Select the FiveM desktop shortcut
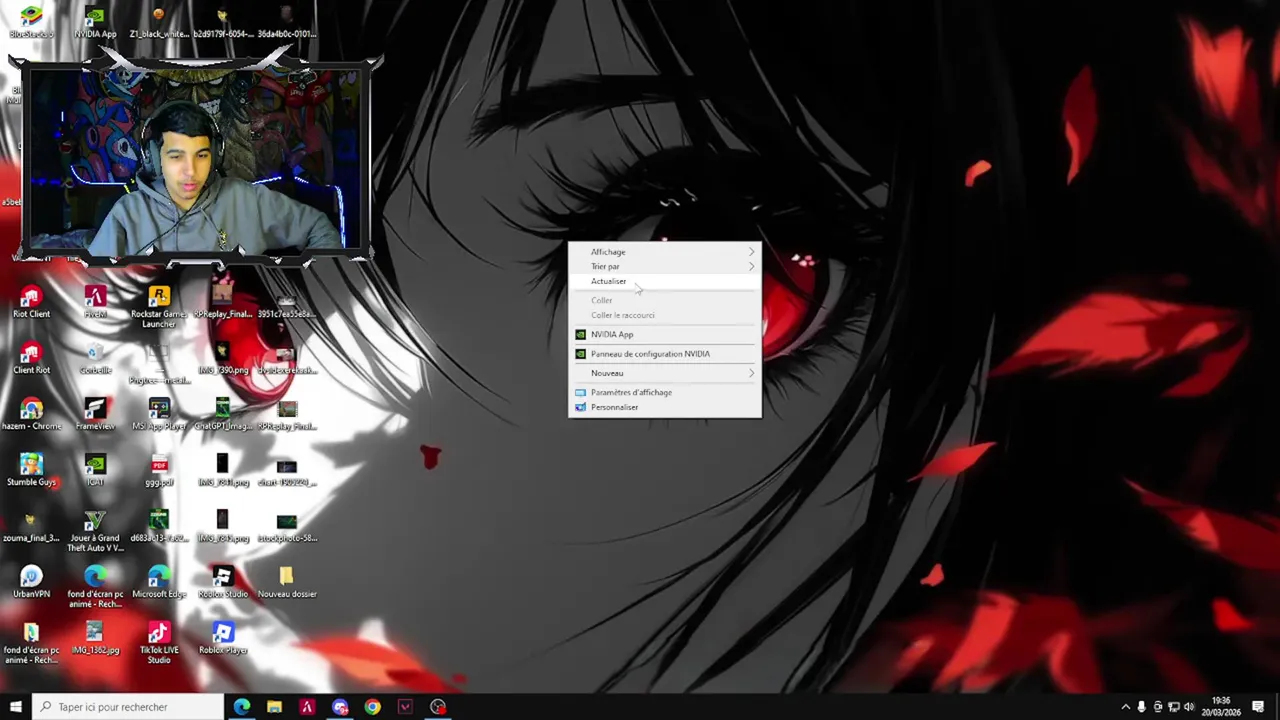Image resolution: width=1280 pixels, height=720 pixels. pyautogui.click(x=95, y=302)
